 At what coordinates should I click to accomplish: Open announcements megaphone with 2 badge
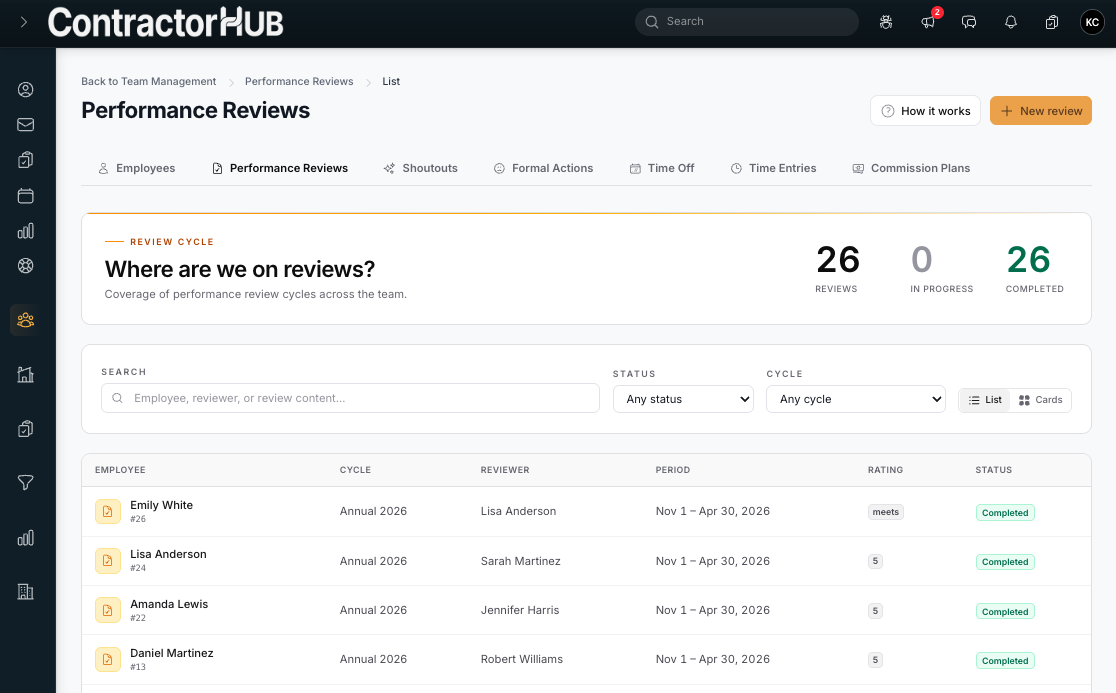pos(928,22)
